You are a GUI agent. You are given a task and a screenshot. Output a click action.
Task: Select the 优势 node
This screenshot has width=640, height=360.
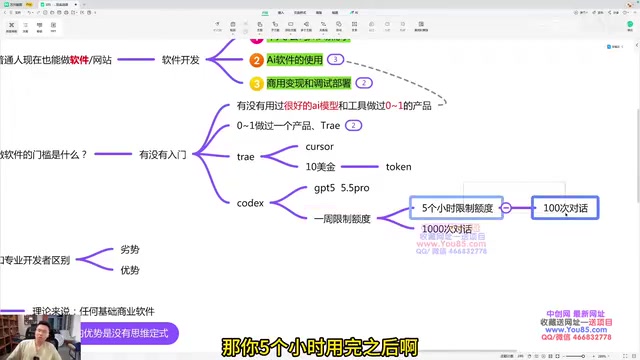[x=130, y=270]
